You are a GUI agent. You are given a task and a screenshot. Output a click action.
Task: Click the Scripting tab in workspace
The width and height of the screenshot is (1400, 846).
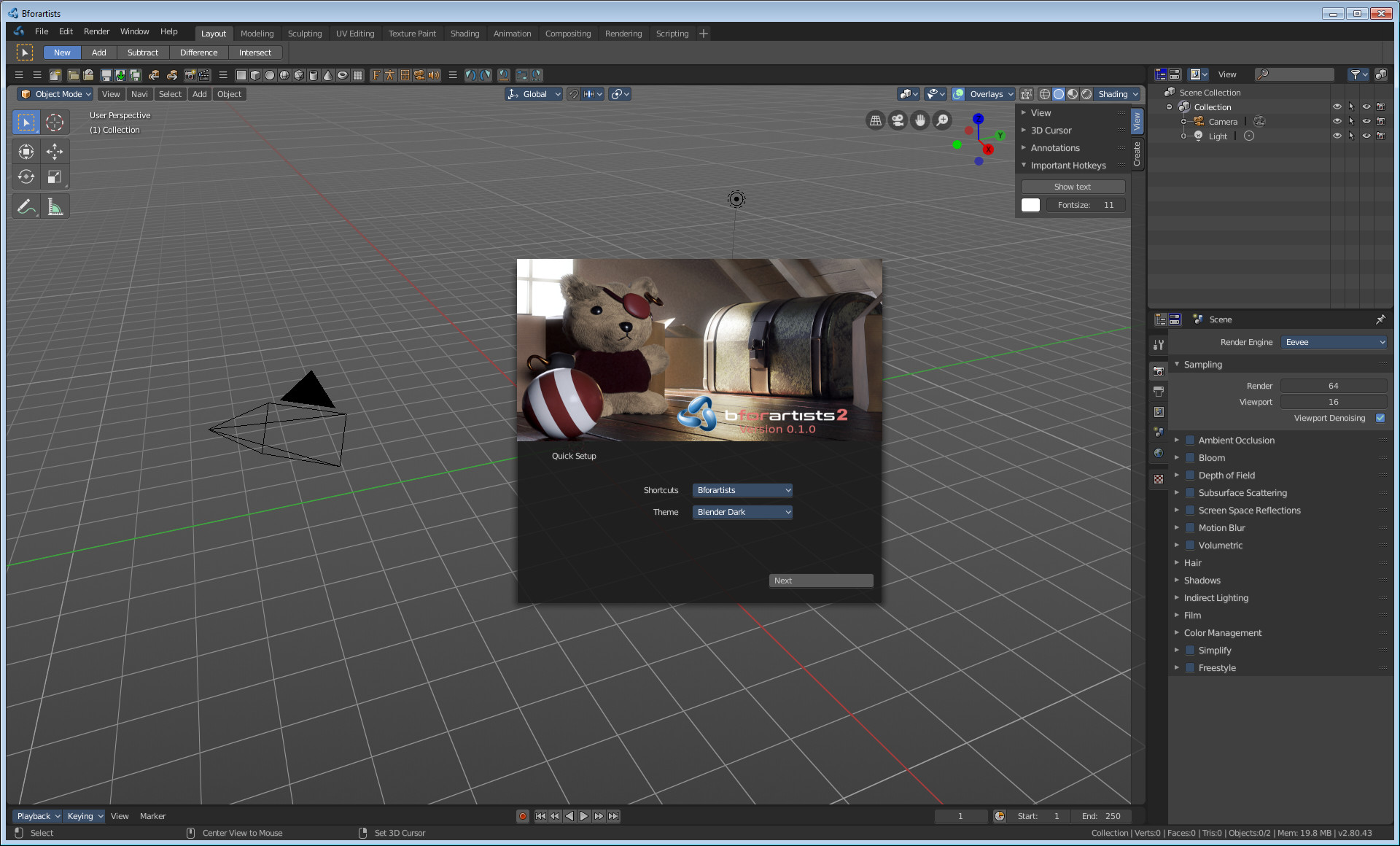click(x=672, y=33)
